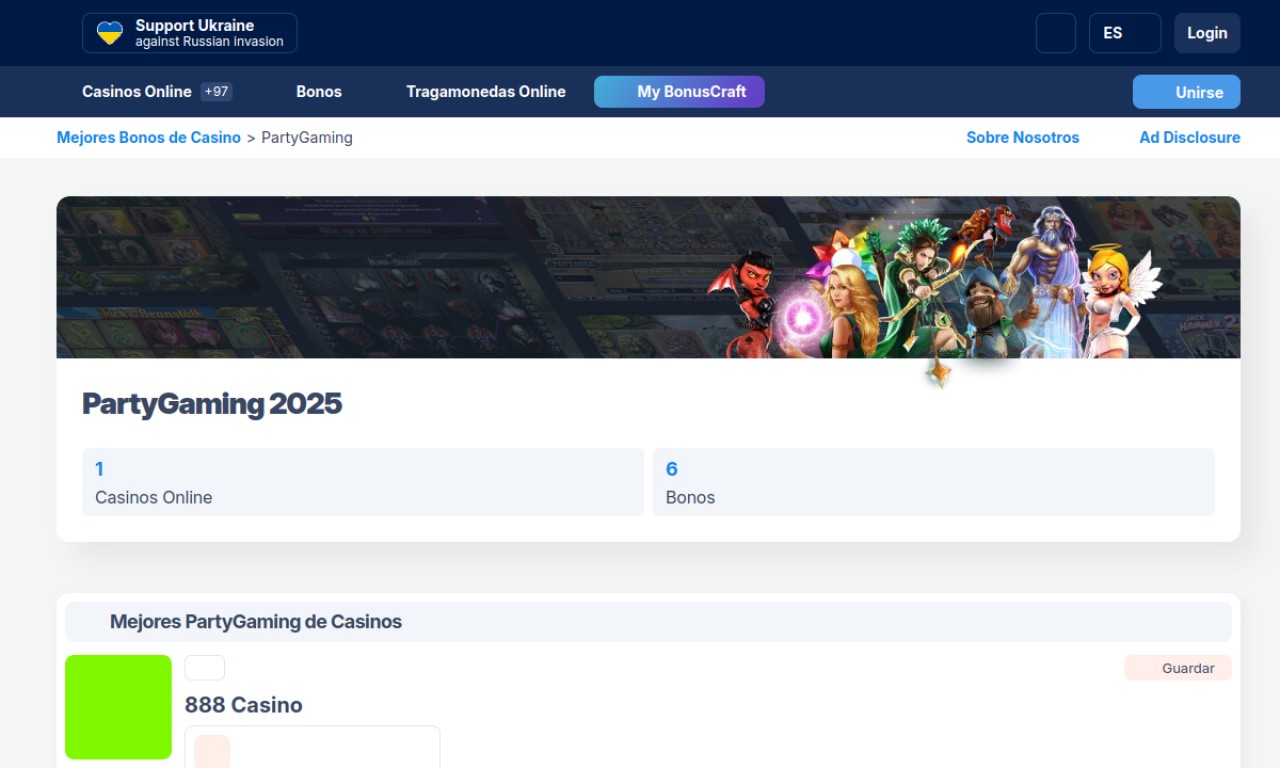Click the Guardar button for 888 Casino
The image size is (1280, 768).
tap(1178, 668)
